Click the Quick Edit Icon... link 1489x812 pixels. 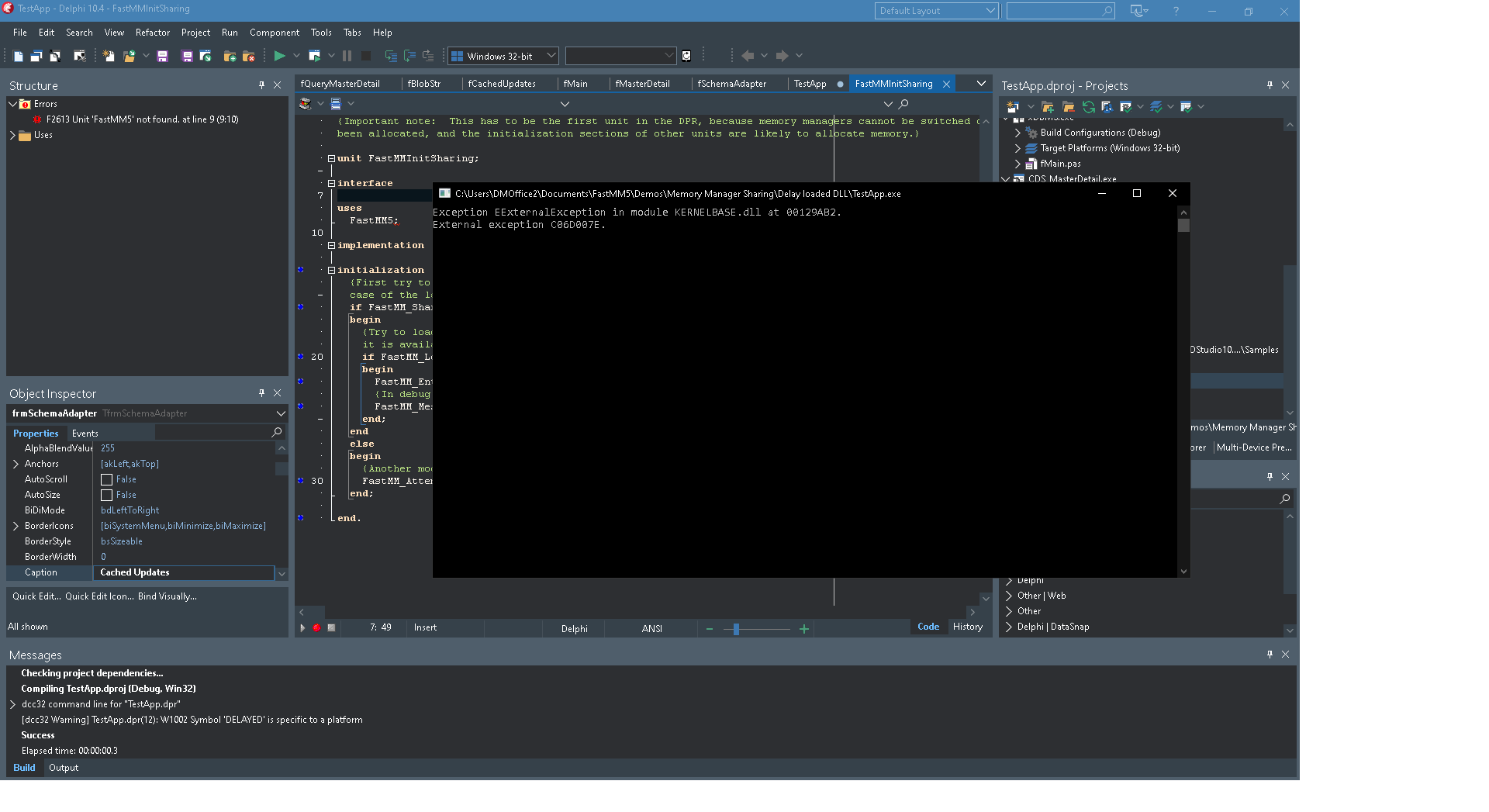point(99,596)
